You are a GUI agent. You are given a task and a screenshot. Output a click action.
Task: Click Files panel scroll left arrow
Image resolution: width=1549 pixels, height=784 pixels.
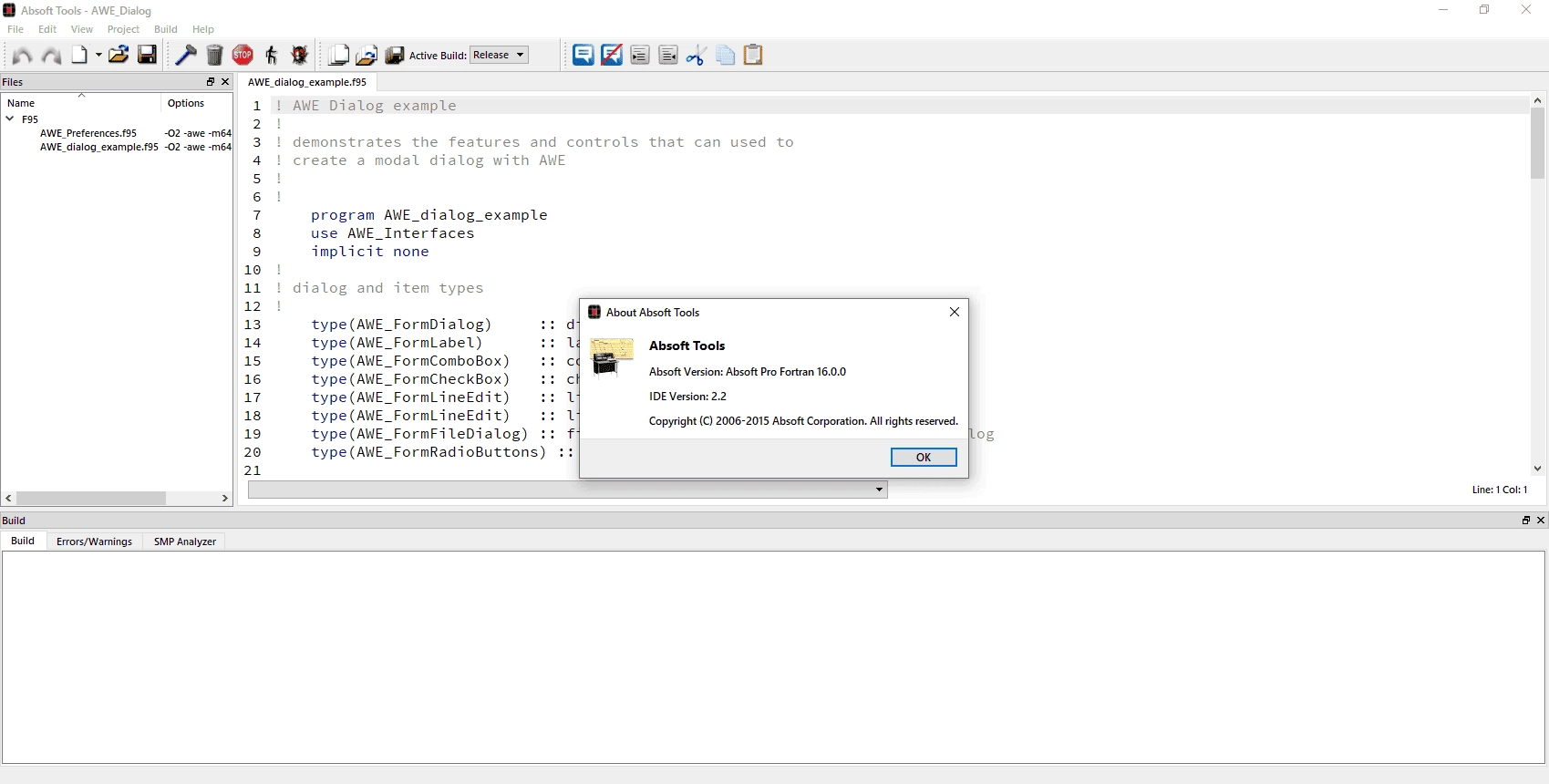(9, 499)
